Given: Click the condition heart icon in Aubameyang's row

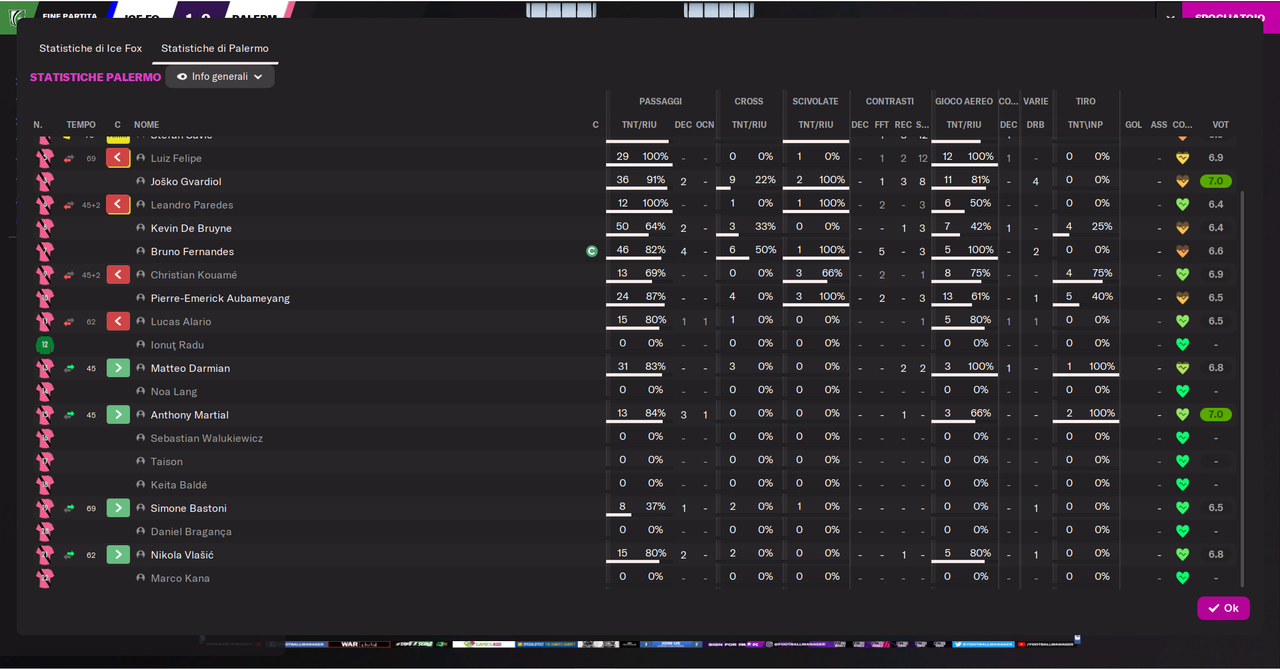Looking at the screenshot, I should (1182, 298).
